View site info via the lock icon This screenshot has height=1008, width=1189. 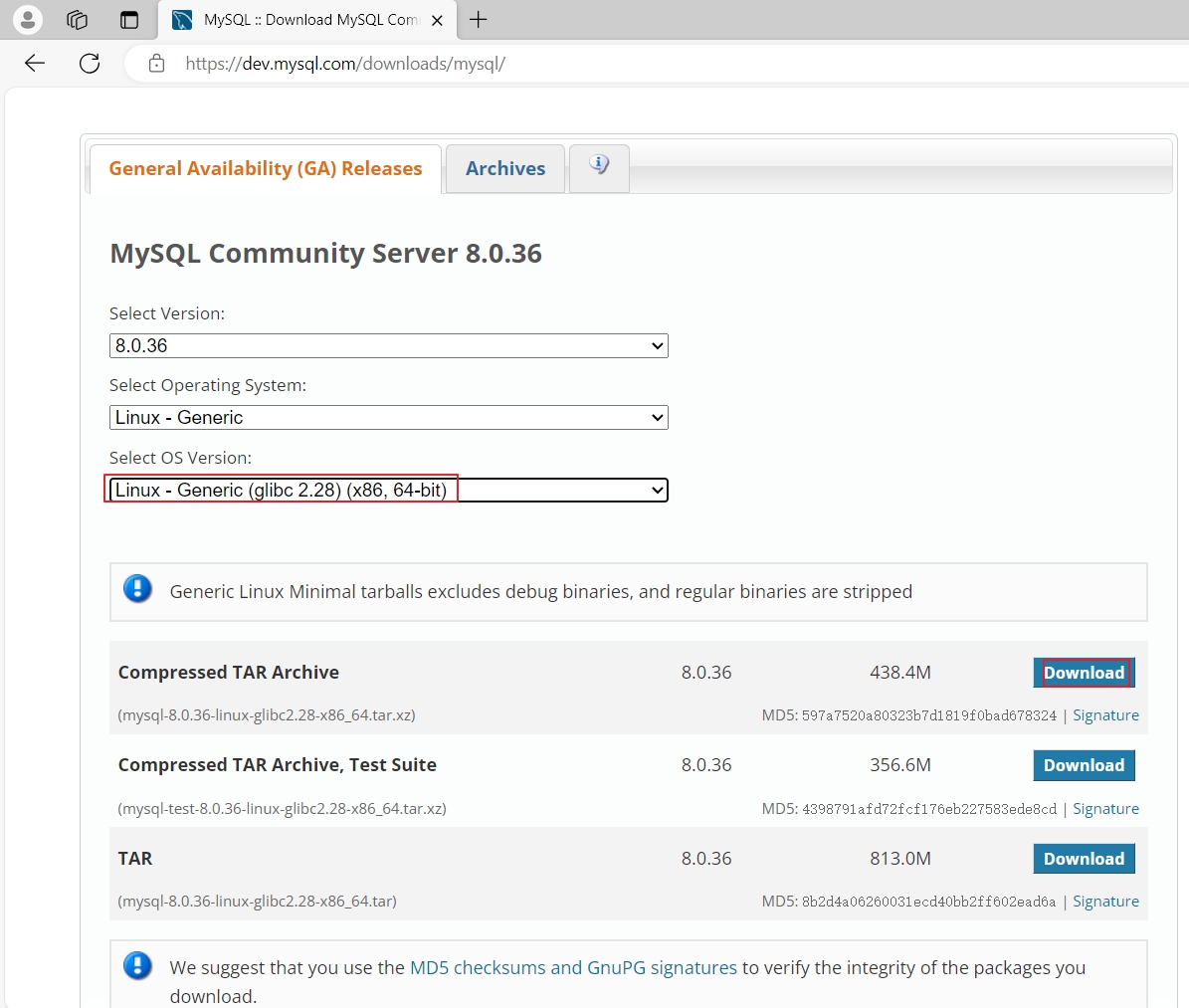click(156, 63)
